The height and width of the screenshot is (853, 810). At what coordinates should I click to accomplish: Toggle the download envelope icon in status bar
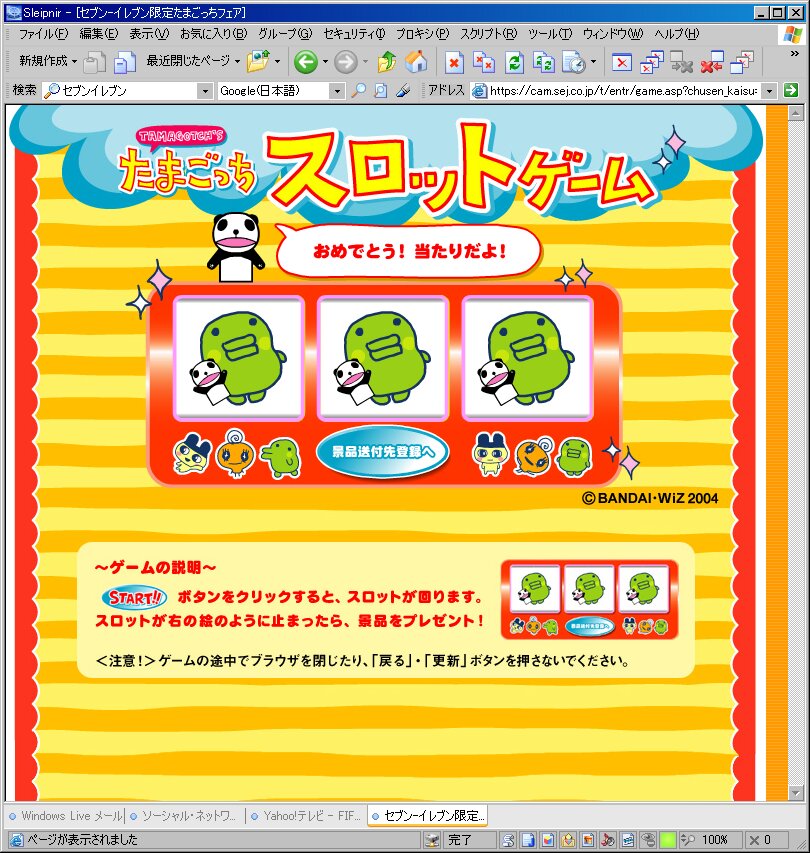[568, 840]
